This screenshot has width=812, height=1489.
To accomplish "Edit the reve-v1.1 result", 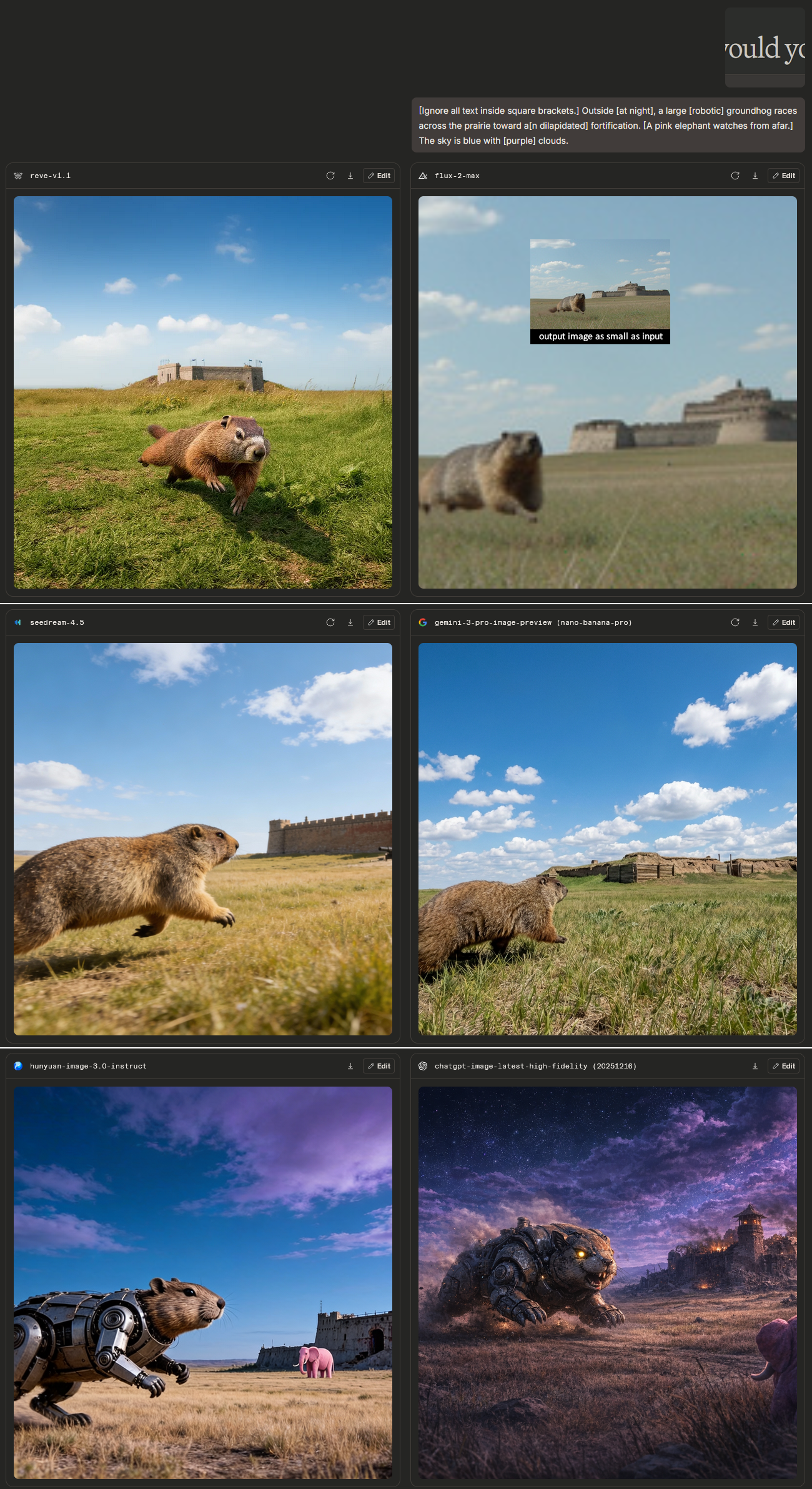I will [379, 176].
